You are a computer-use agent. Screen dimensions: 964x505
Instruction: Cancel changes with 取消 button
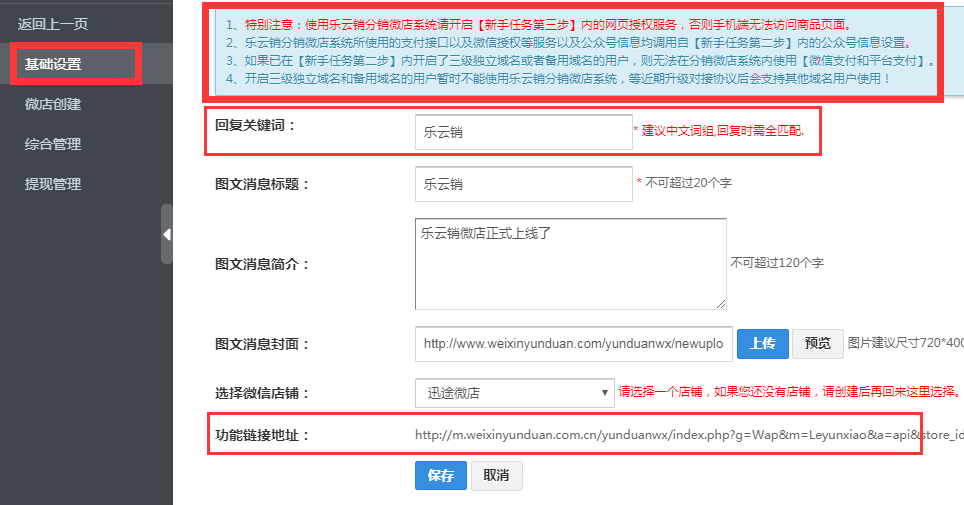496,476
